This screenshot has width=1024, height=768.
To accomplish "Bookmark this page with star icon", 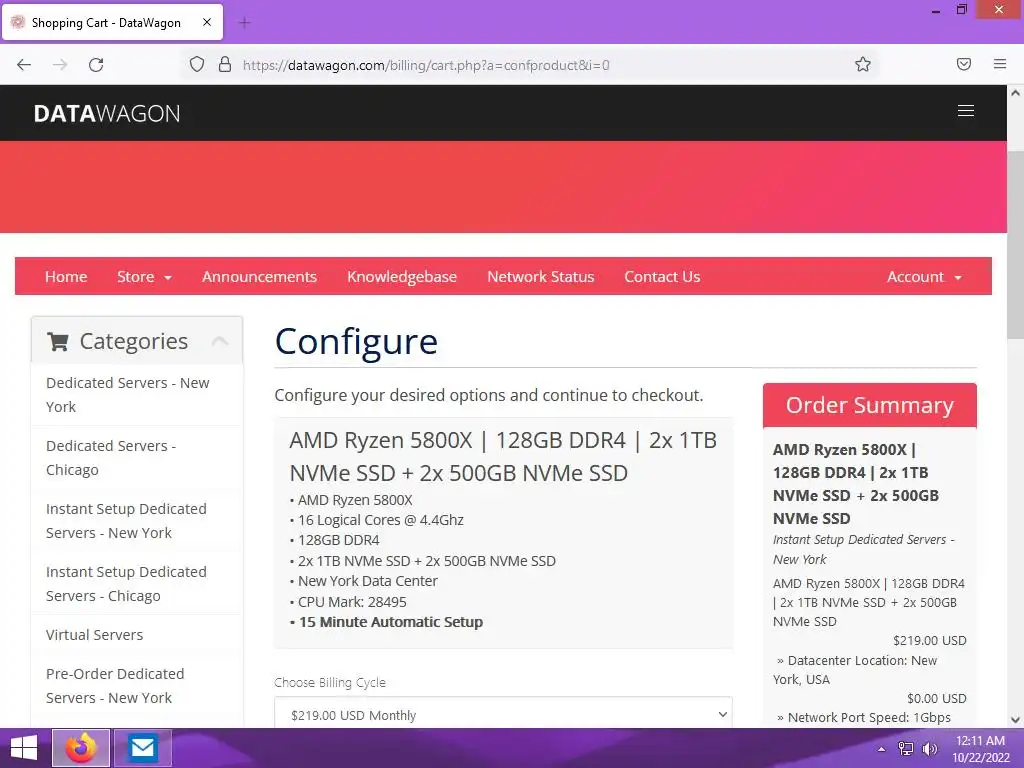I will click(x=863, y=64).
